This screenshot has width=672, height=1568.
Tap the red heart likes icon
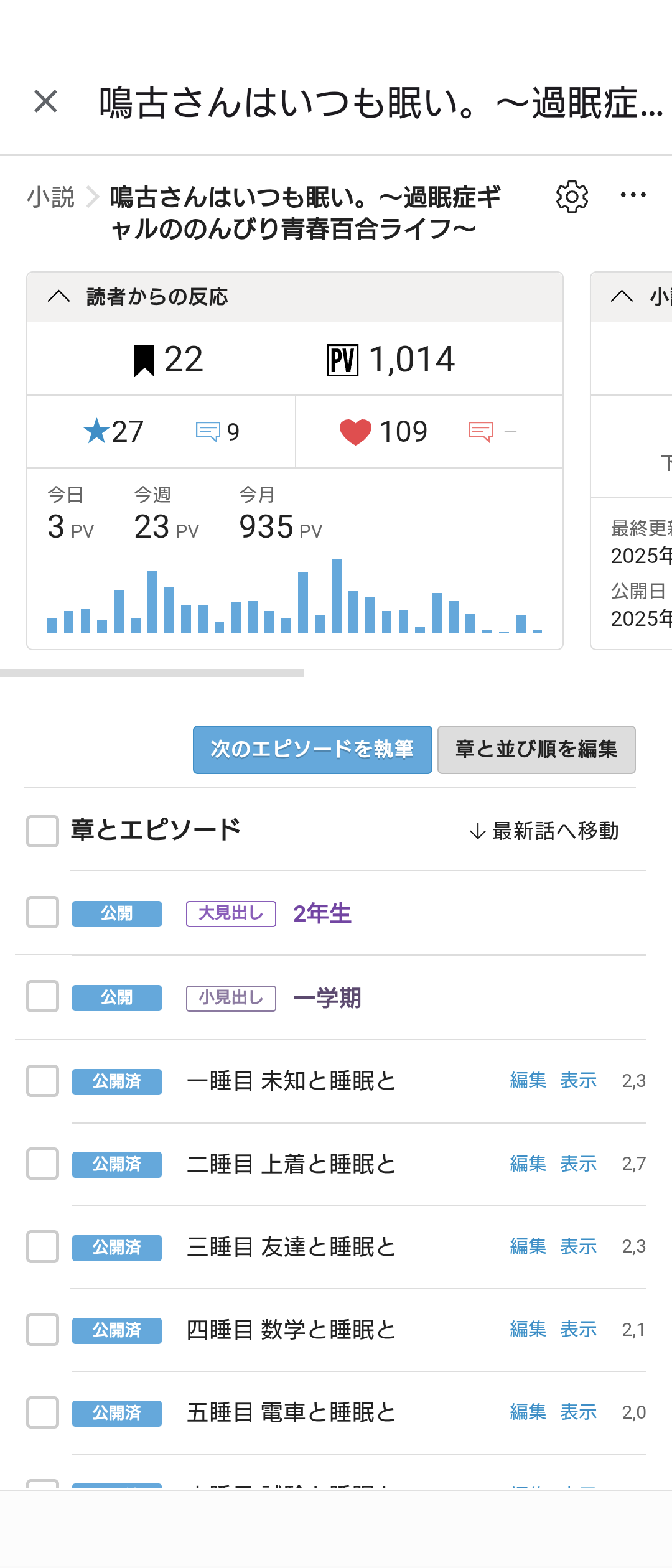point(355,432)
